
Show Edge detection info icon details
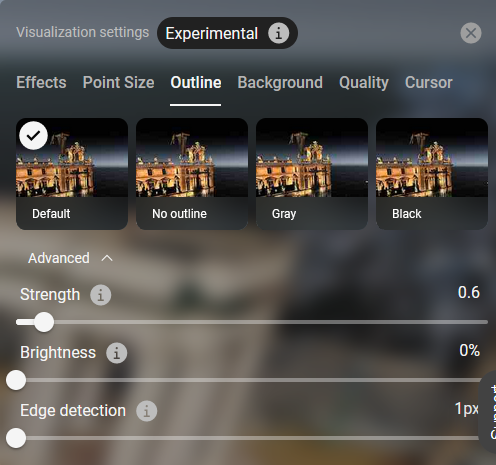(x=146, y=411)
